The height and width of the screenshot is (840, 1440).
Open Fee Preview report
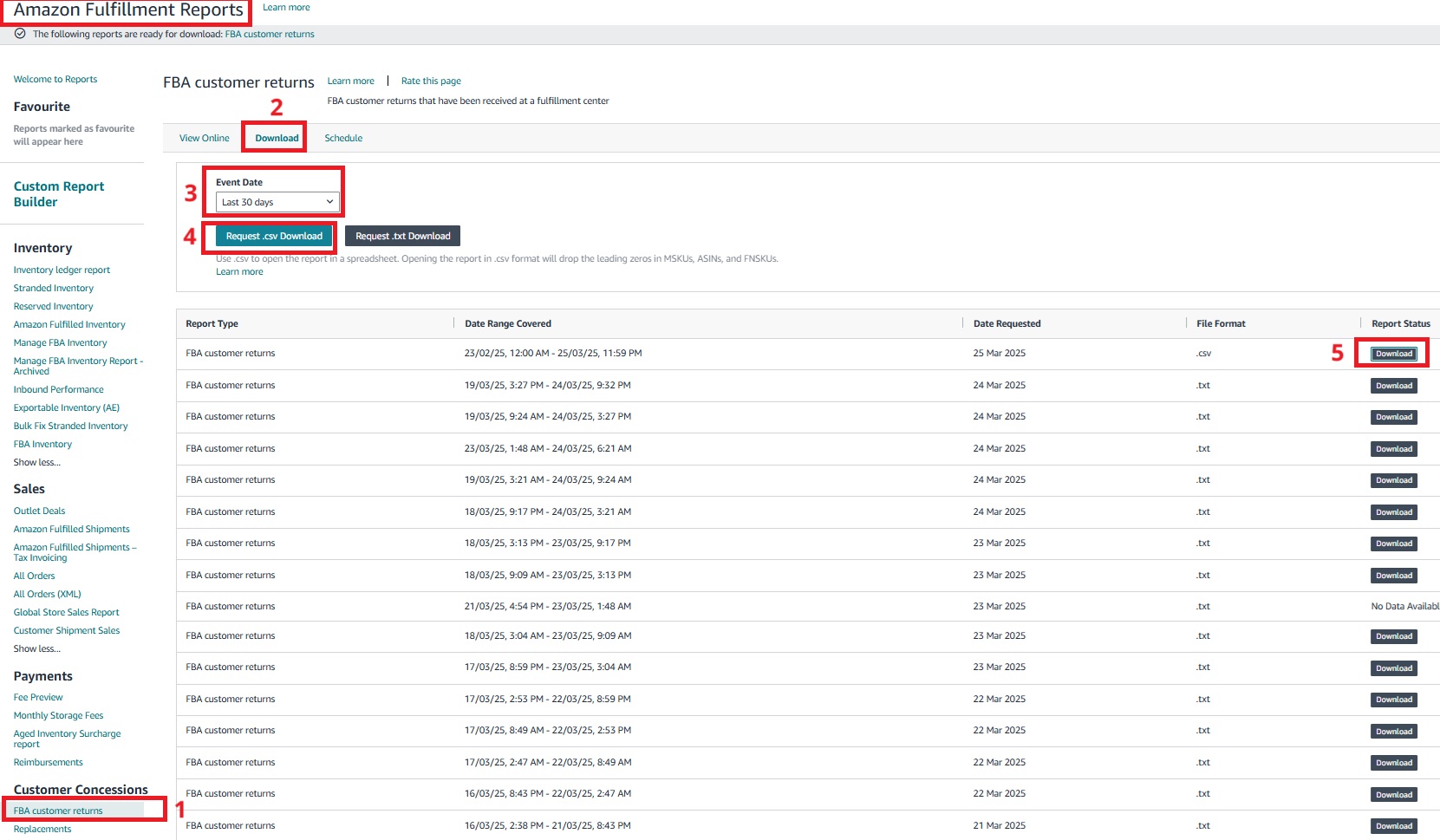(x=38, y=697)
